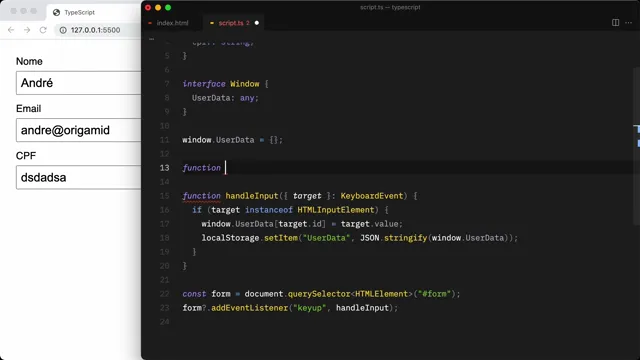The width and height of the screenshot is (640, 360).
Task: Click 'KeyboardEvent' type on line 15
Action: click(x=372, y=196)
